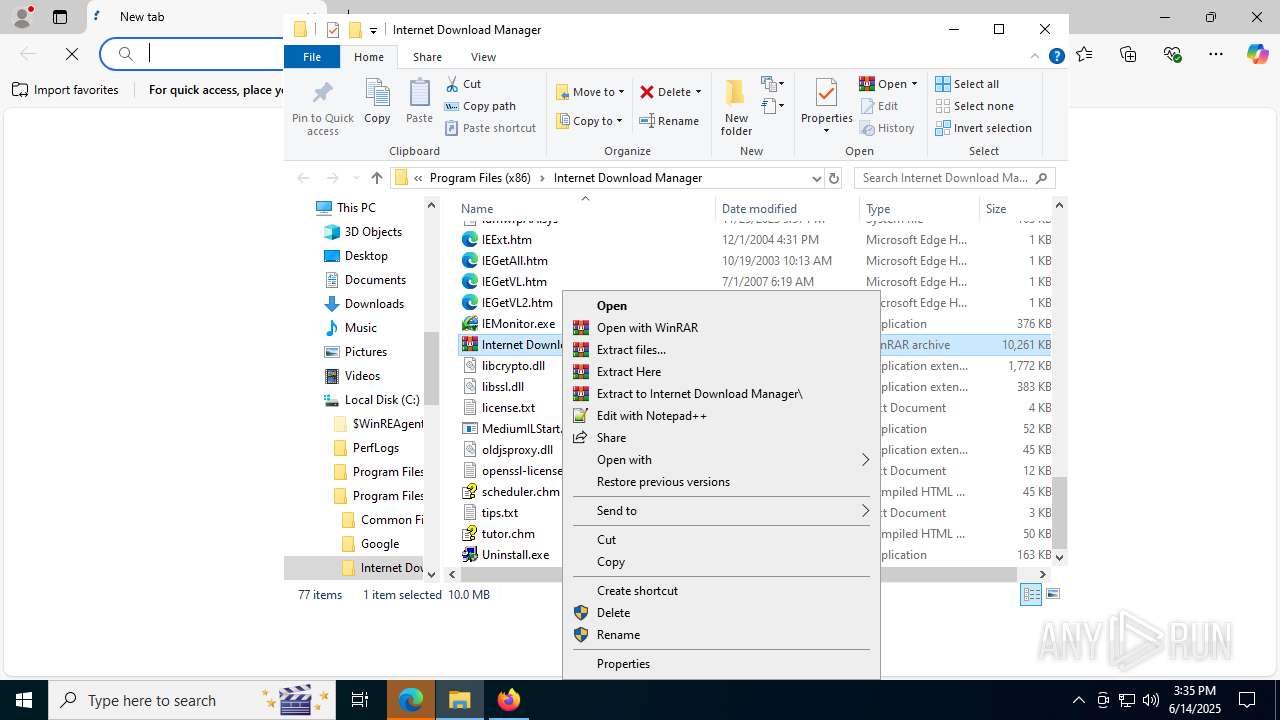Click Invert selection in ribbon

pos(984,128)
